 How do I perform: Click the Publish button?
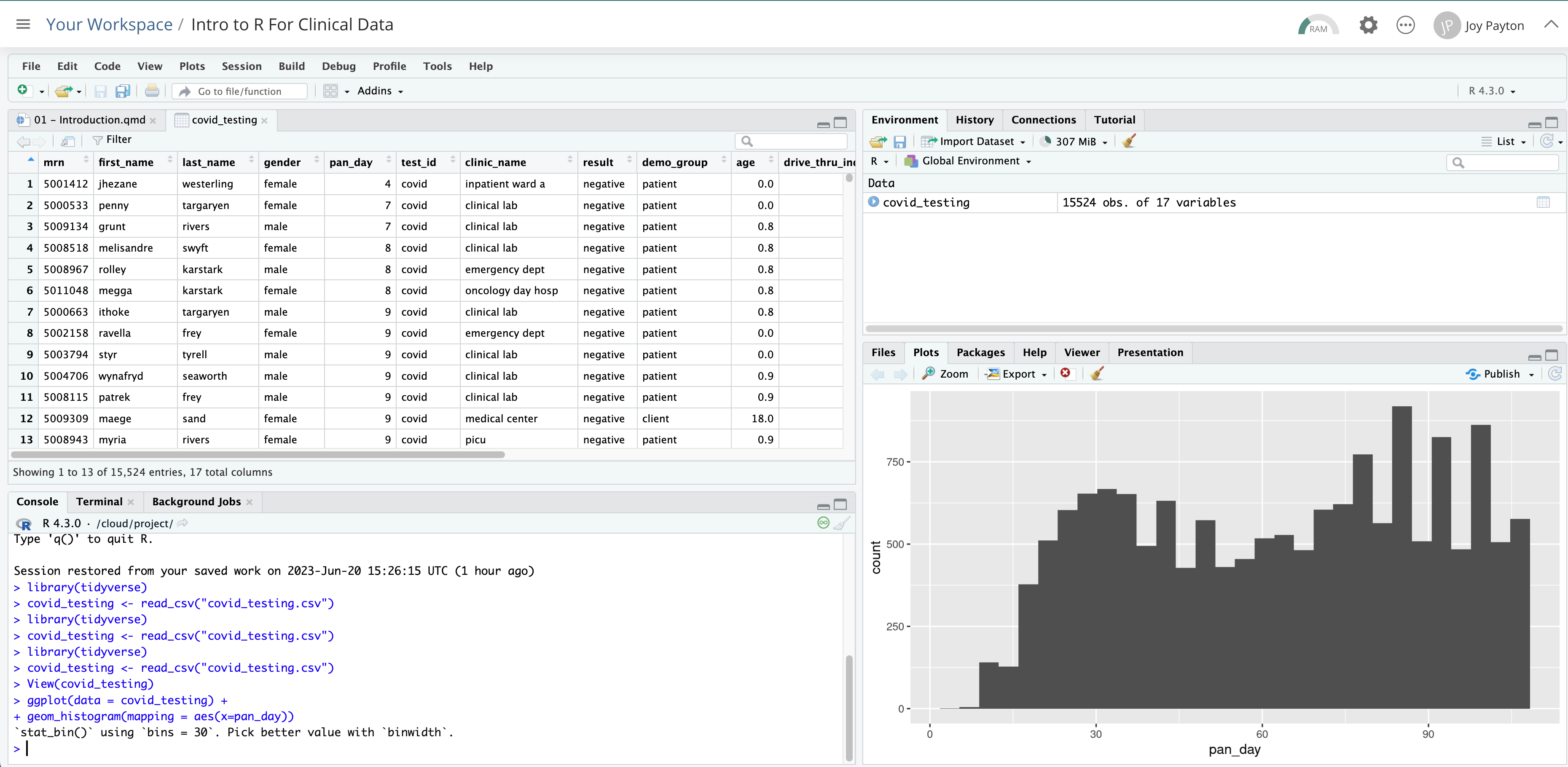(x=1501, y=374)
